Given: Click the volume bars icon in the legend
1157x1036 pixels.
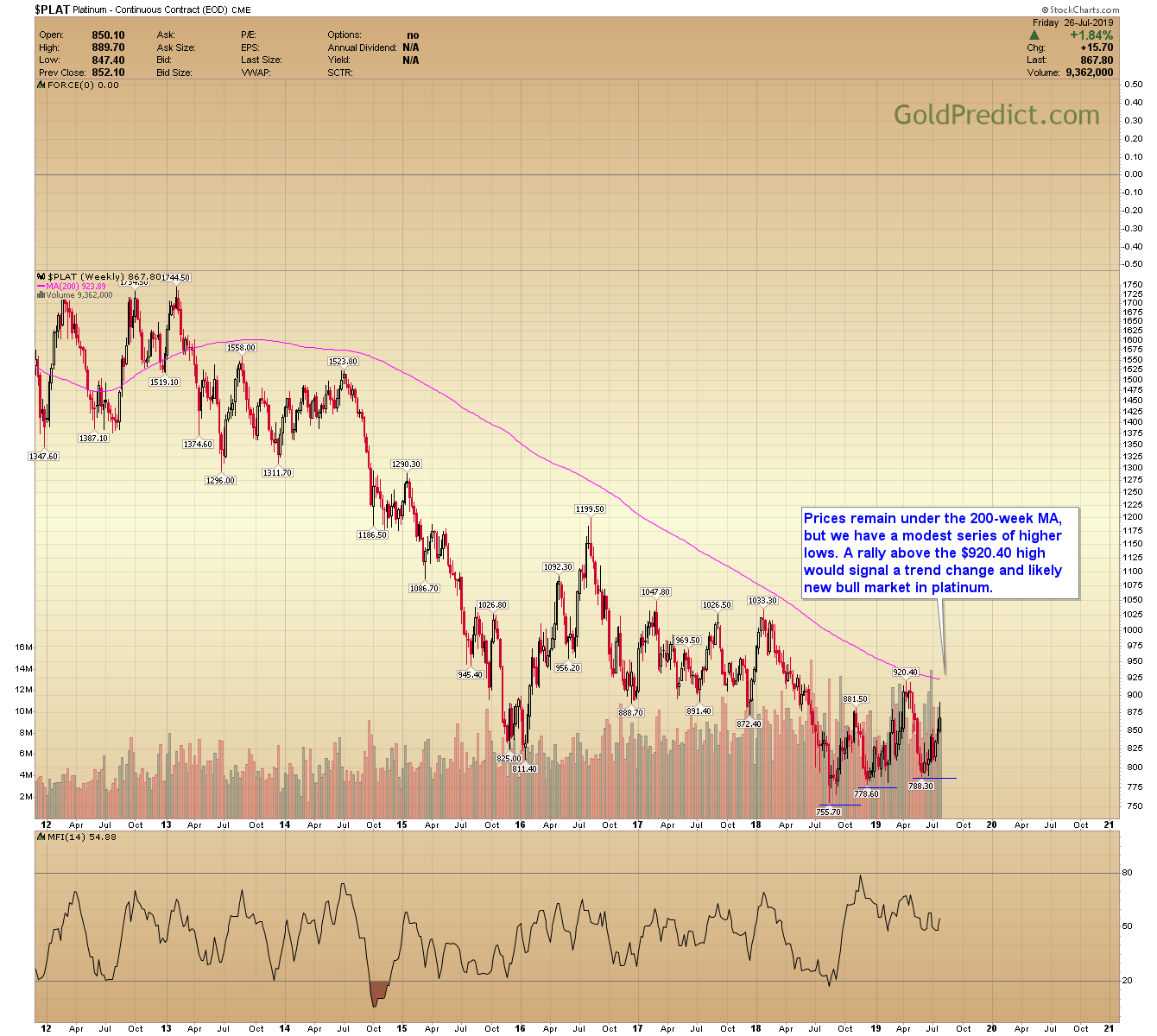Looking at the screenshot, I should coord(41,295).
